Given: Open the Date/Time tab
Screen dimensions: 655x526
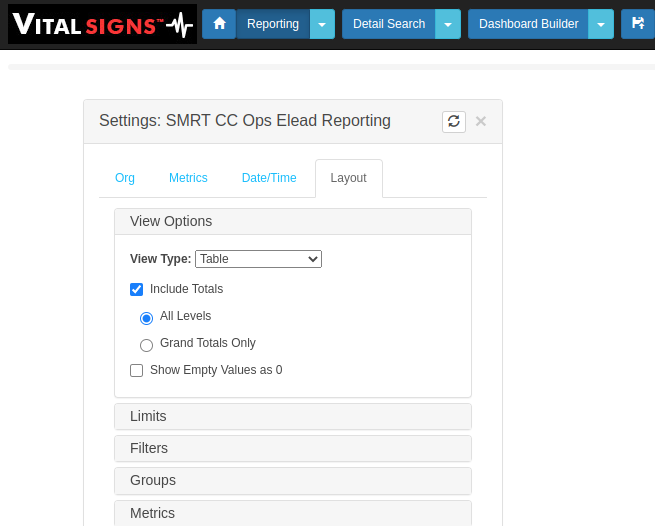Looking at the screenshot, I should (269, 178).
